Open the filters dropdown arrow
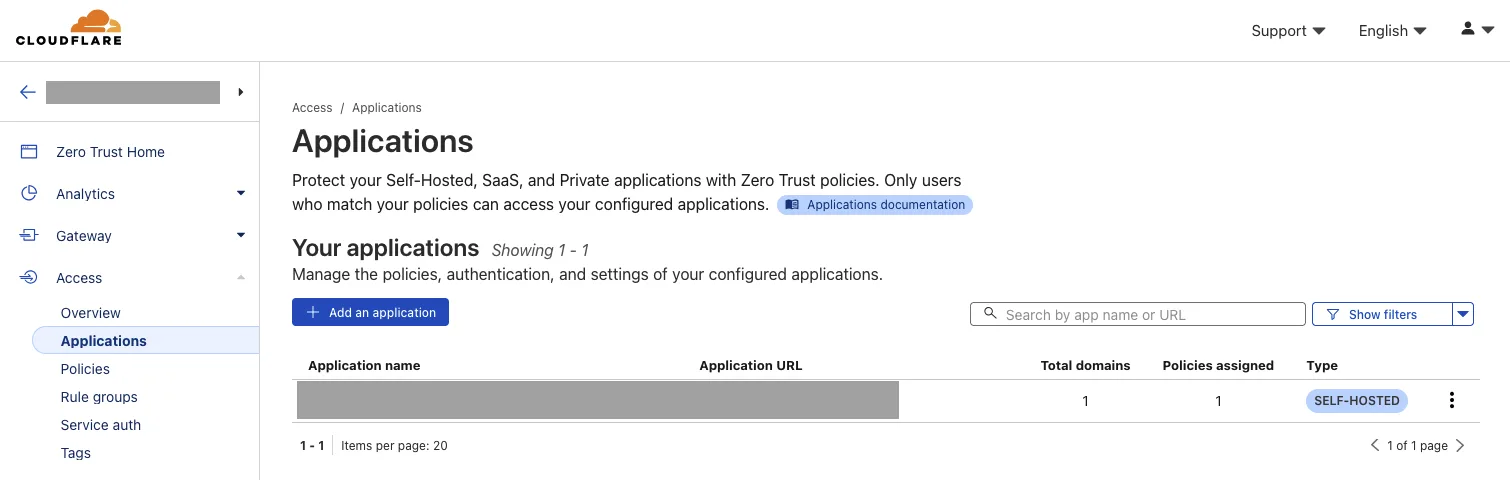The image size is (1510, 480). point(1464,314)
